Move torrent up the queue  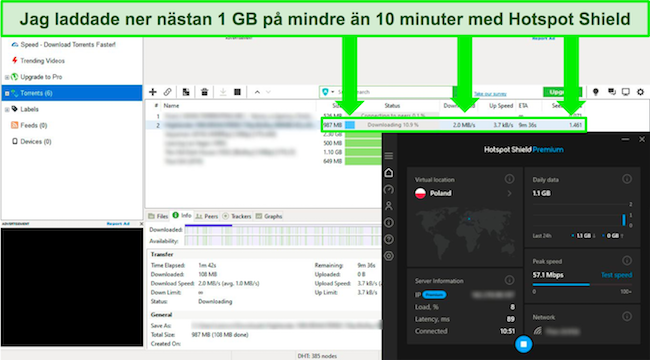tap(257, 92)
